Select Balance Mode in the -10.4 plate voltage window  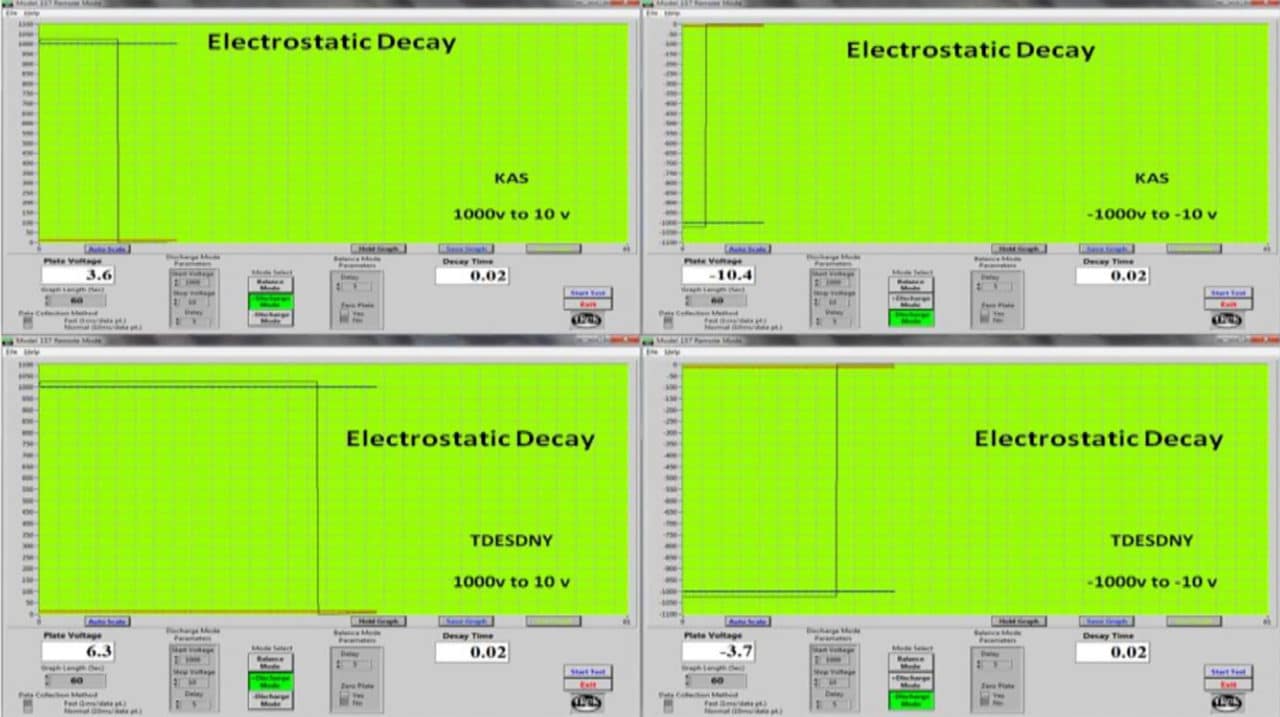[x=911, y=284]
